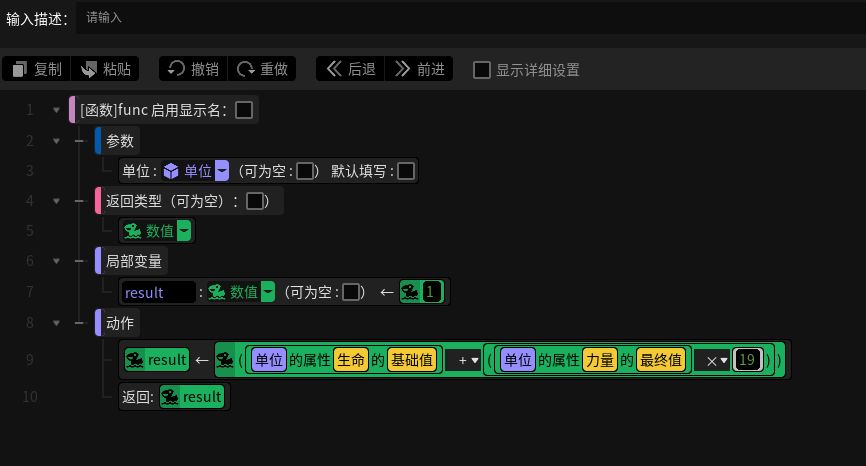Select the 最终值 value type tag
866x466 pixels.
[661, 360]
